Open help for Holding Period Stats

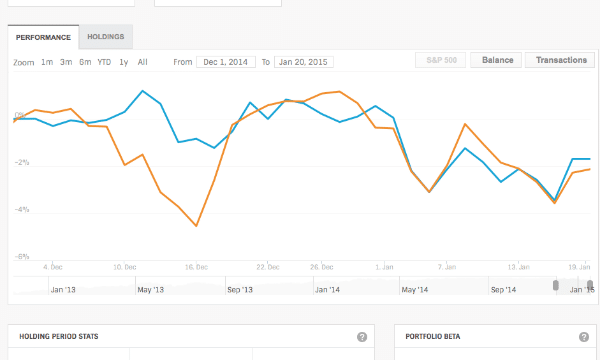click(362, 337)
